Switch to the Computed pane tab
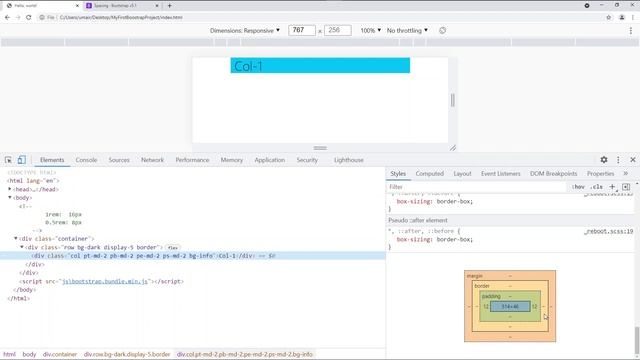This screenshot has height=360, width=640. click(429, 173)
